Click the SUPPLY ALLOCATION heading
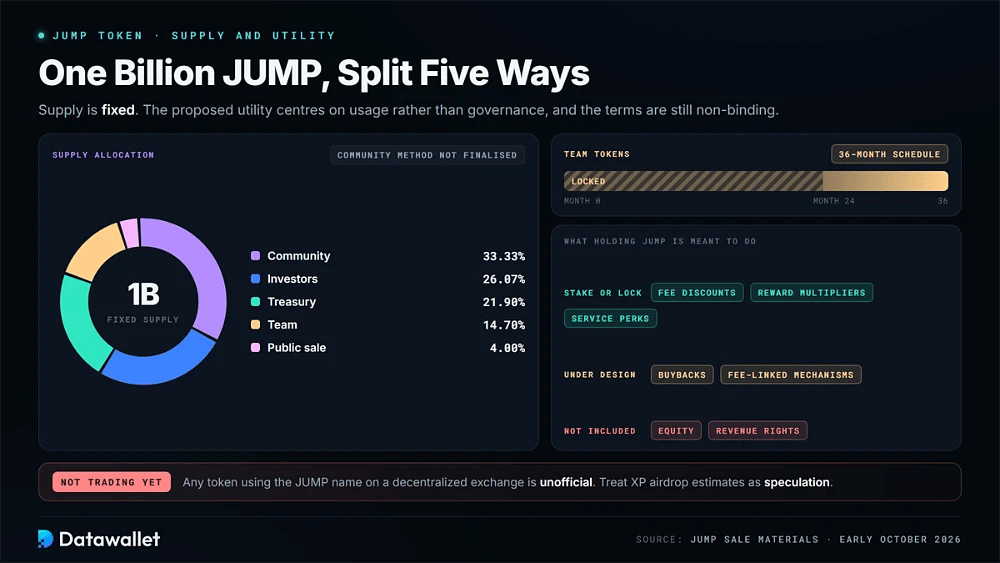 tap(103, 155)
